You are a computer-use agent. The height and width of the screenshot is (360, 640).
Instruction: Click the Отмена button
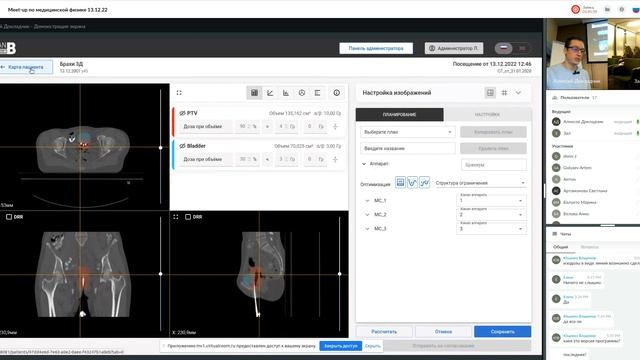tap(443, 331)
